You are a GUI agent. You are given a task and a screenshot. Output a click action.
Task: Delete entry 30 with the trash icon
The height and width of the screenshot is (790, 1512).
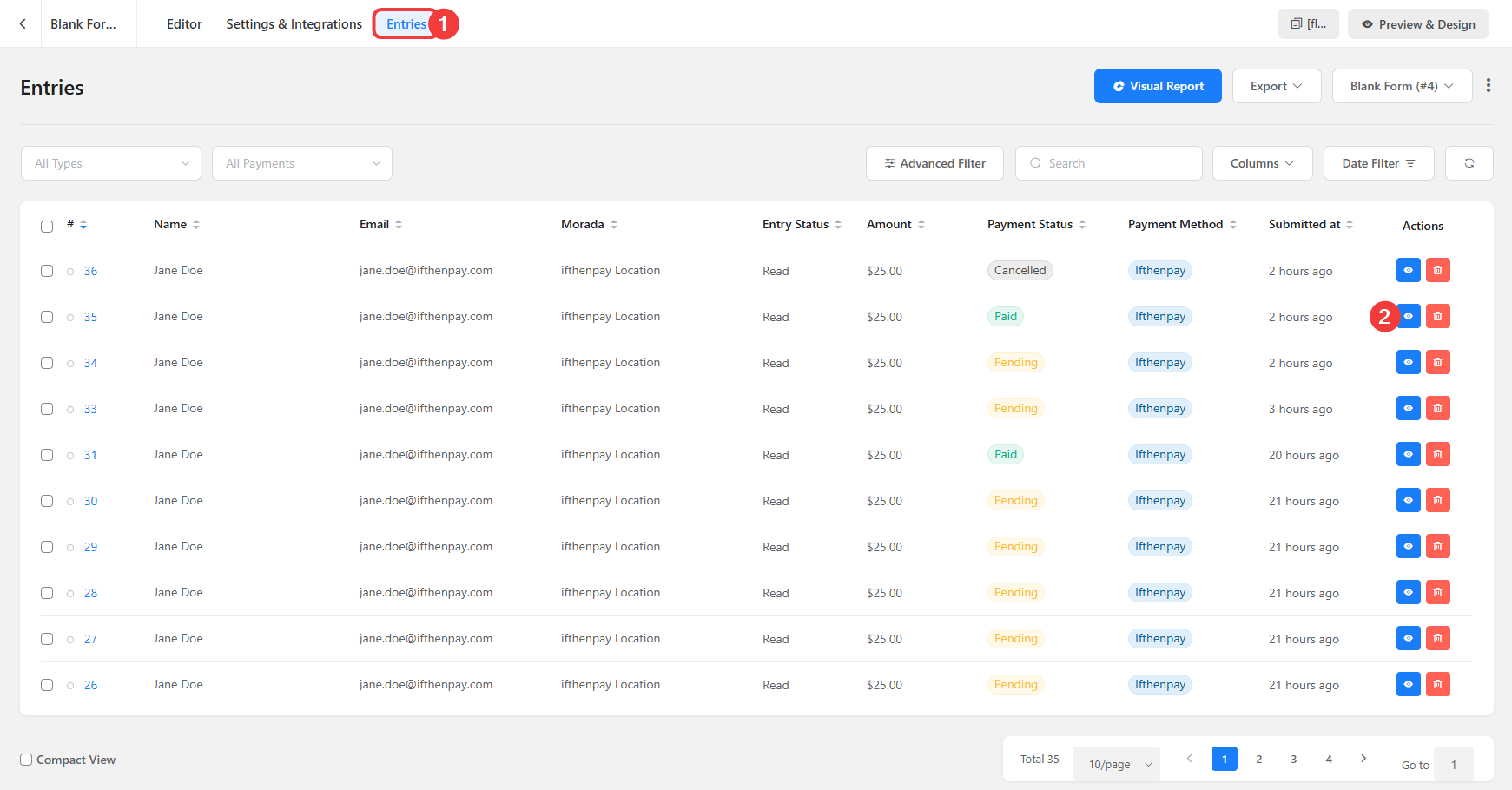tap(1437, 500)
